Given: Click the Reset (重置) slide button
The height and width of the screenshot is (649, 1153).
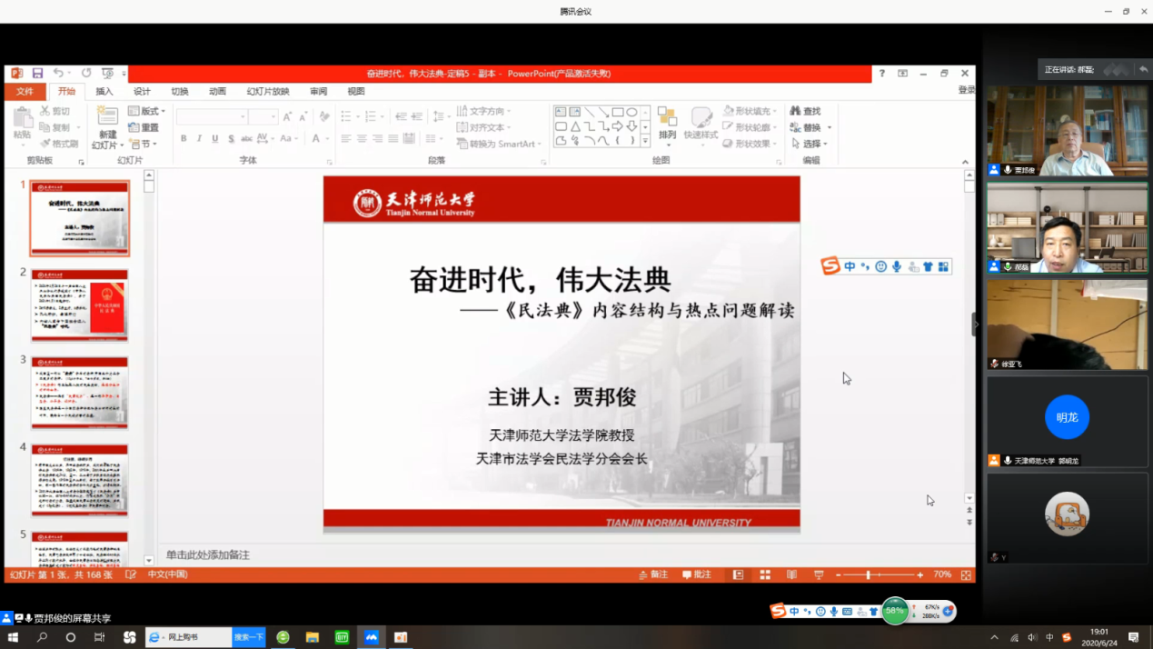Looking at the screenshot, I should click(x=144, y=127).
